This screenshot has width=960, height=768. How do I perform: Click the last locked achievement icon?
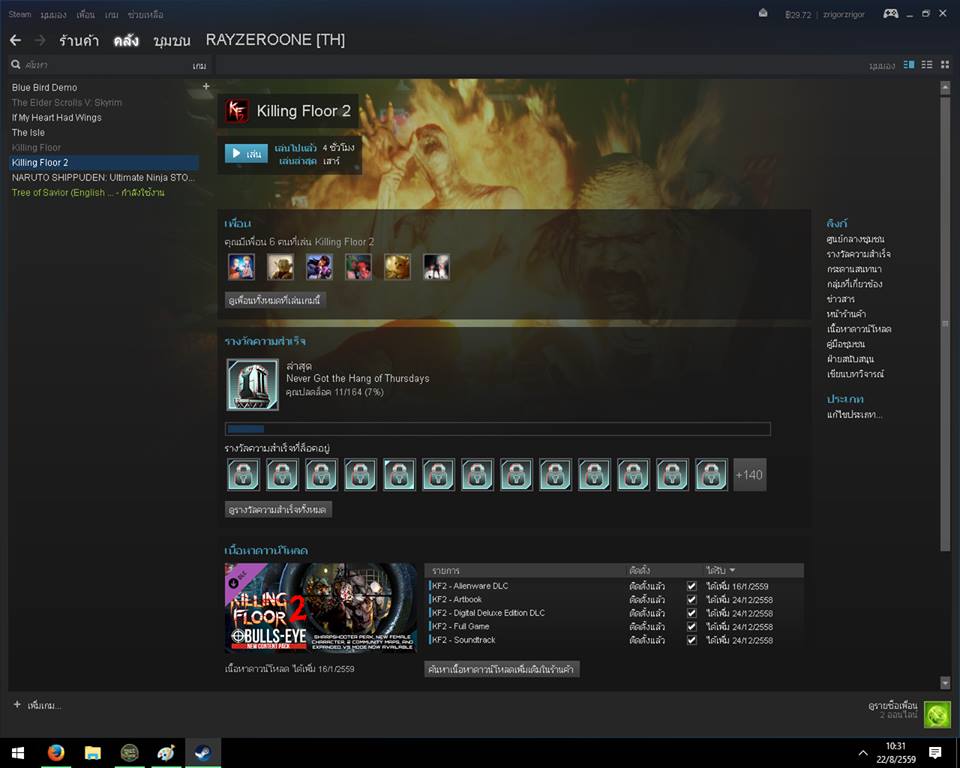point(711,475)
